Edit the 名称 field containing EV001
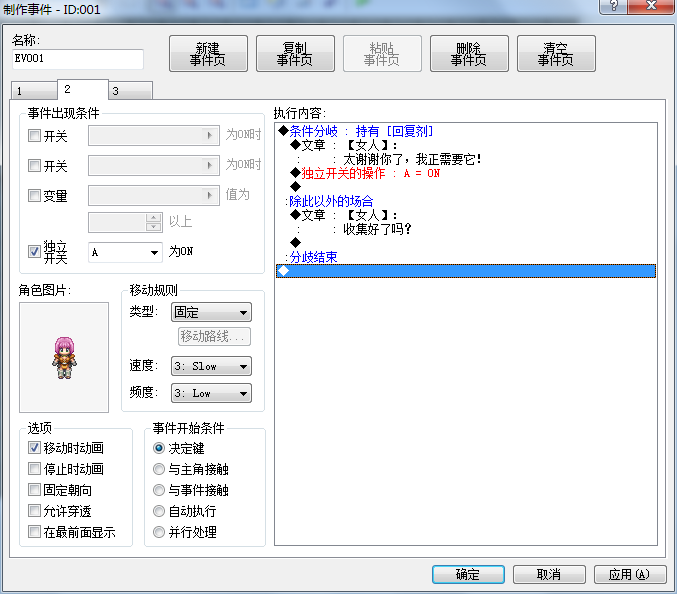 coord(78,59)
